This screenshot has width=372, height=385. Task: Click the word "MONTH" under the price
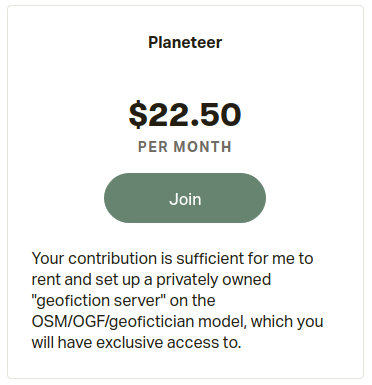click(x=203, y=147)
